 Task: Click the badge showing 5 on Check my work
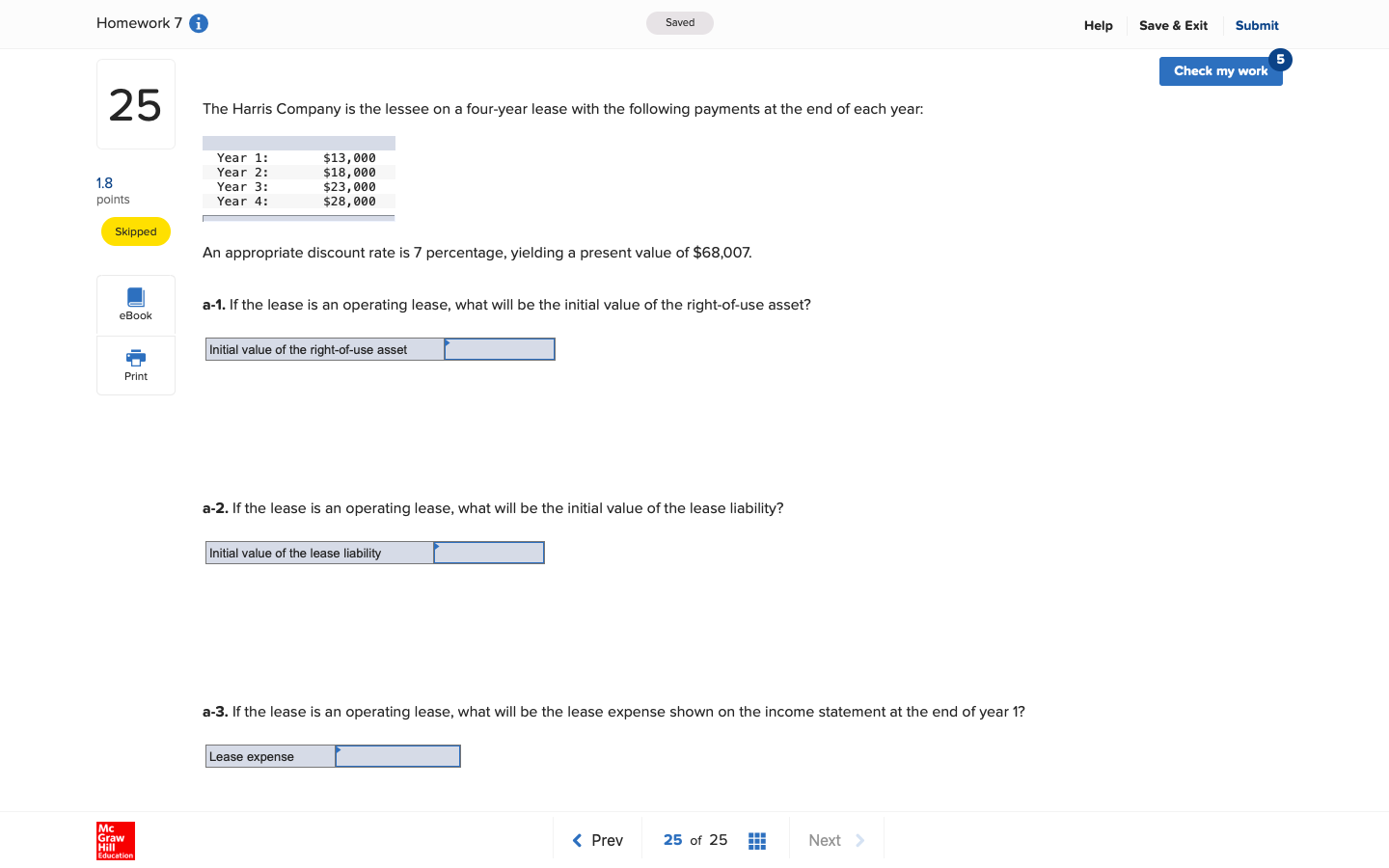[1280, 59]
